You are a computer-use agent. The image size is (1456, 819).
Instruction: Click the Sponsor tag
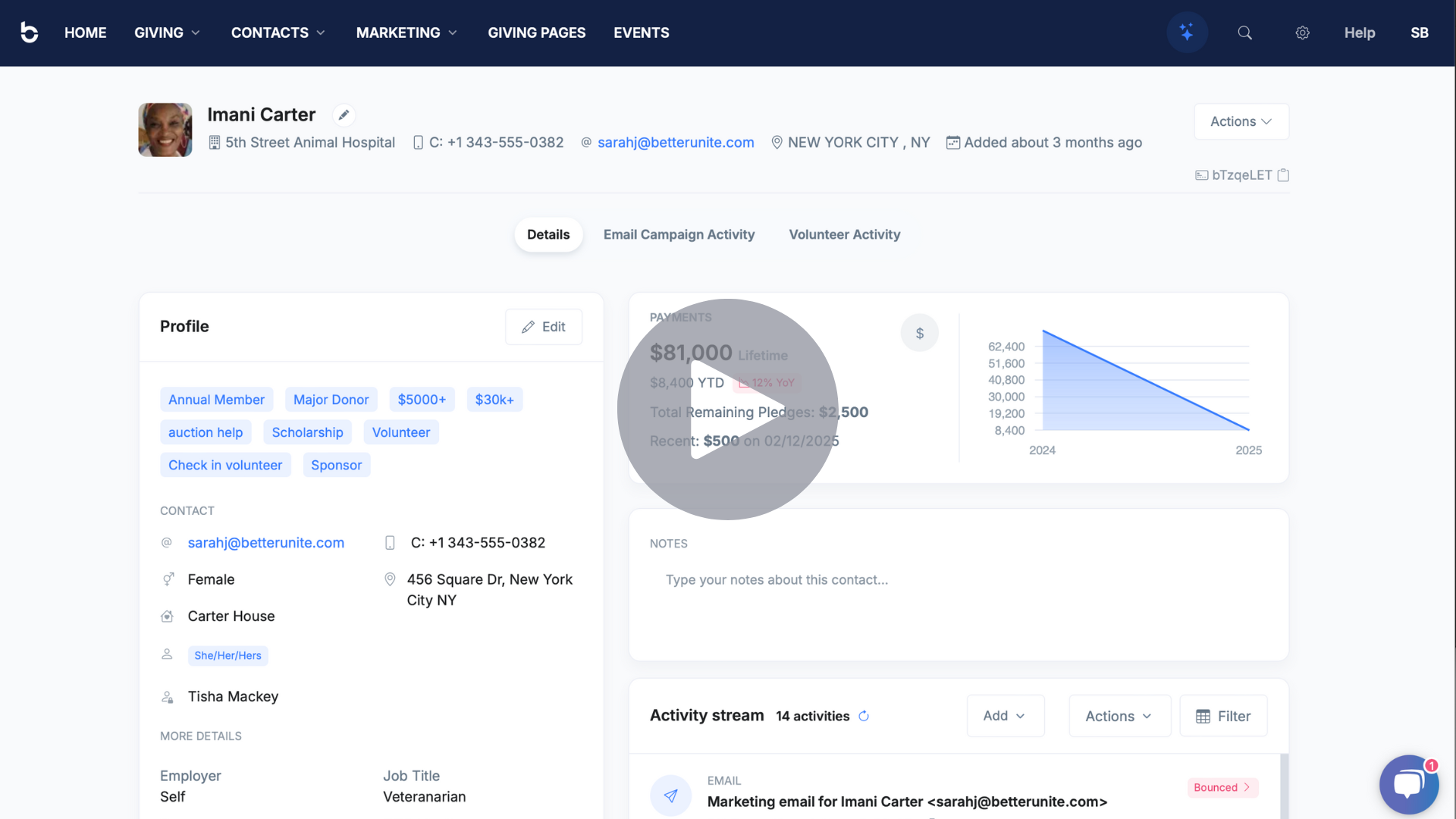336,465
